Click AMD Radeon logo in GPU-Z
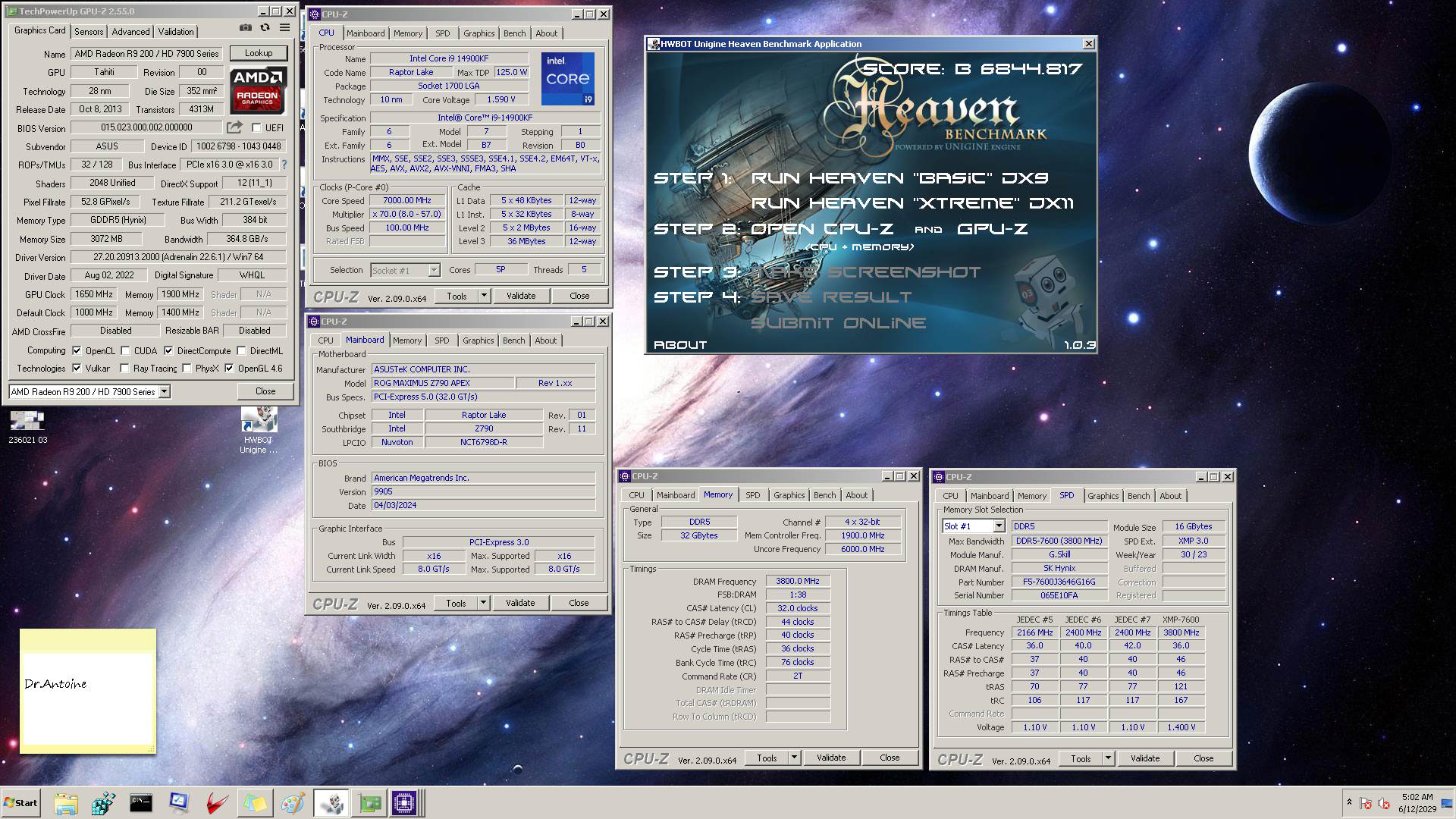 coord(258,90)
